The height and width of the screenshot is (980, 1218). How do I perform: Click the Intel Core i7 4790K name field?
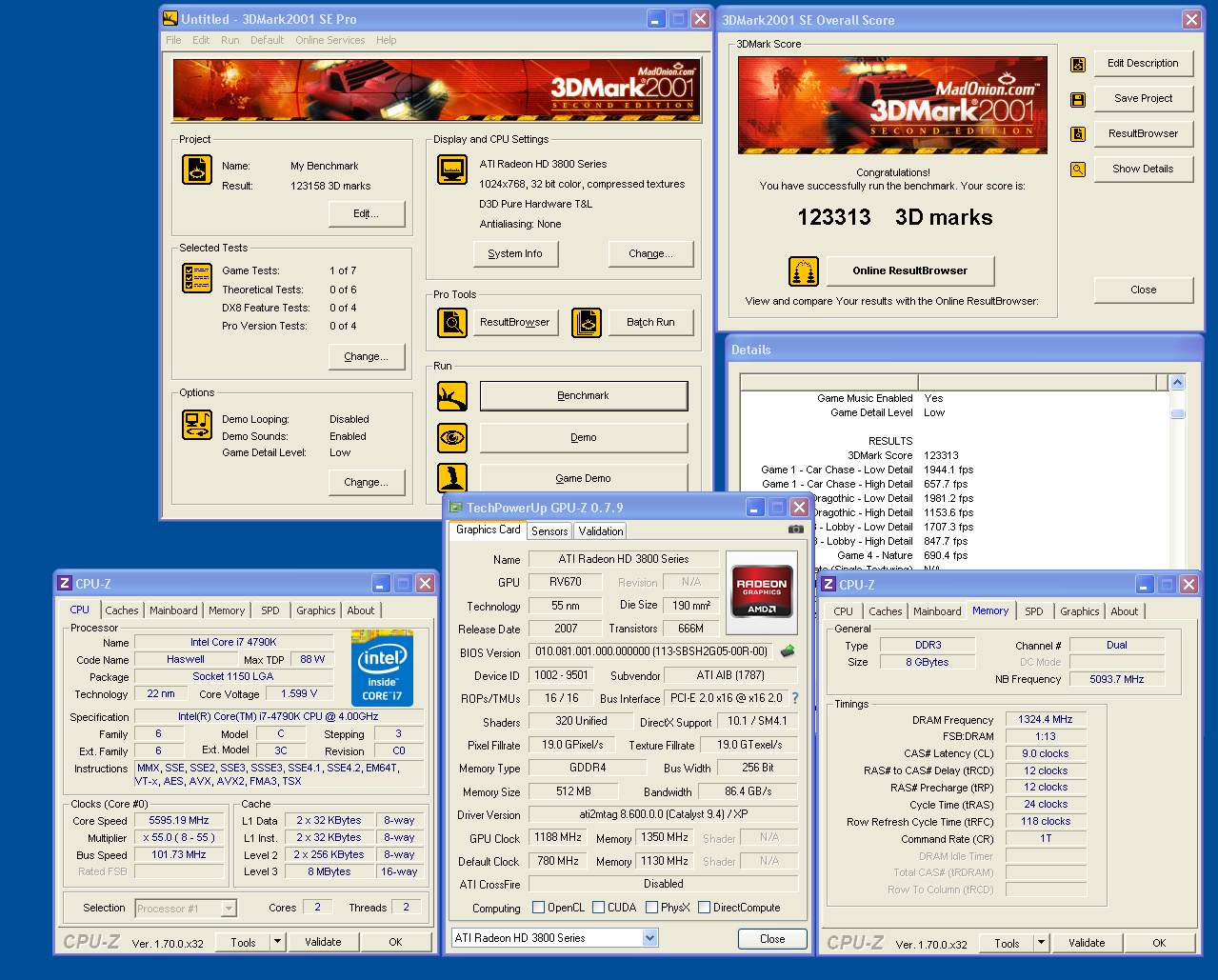point(233,643)
